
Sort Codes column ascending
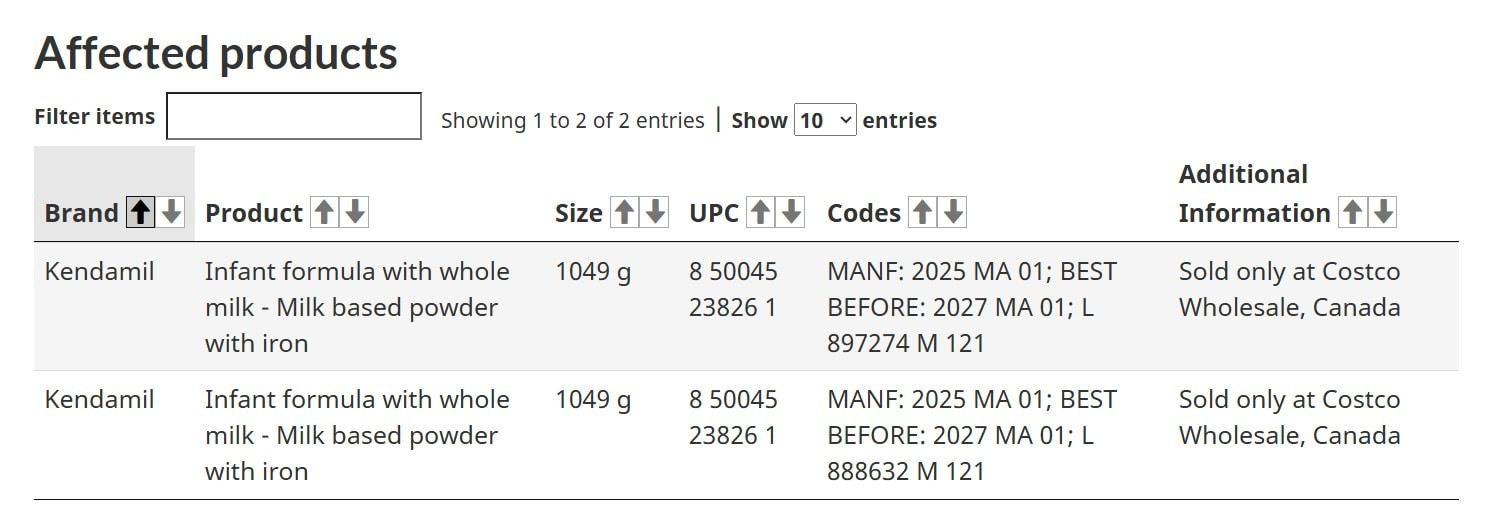[922, 212]
